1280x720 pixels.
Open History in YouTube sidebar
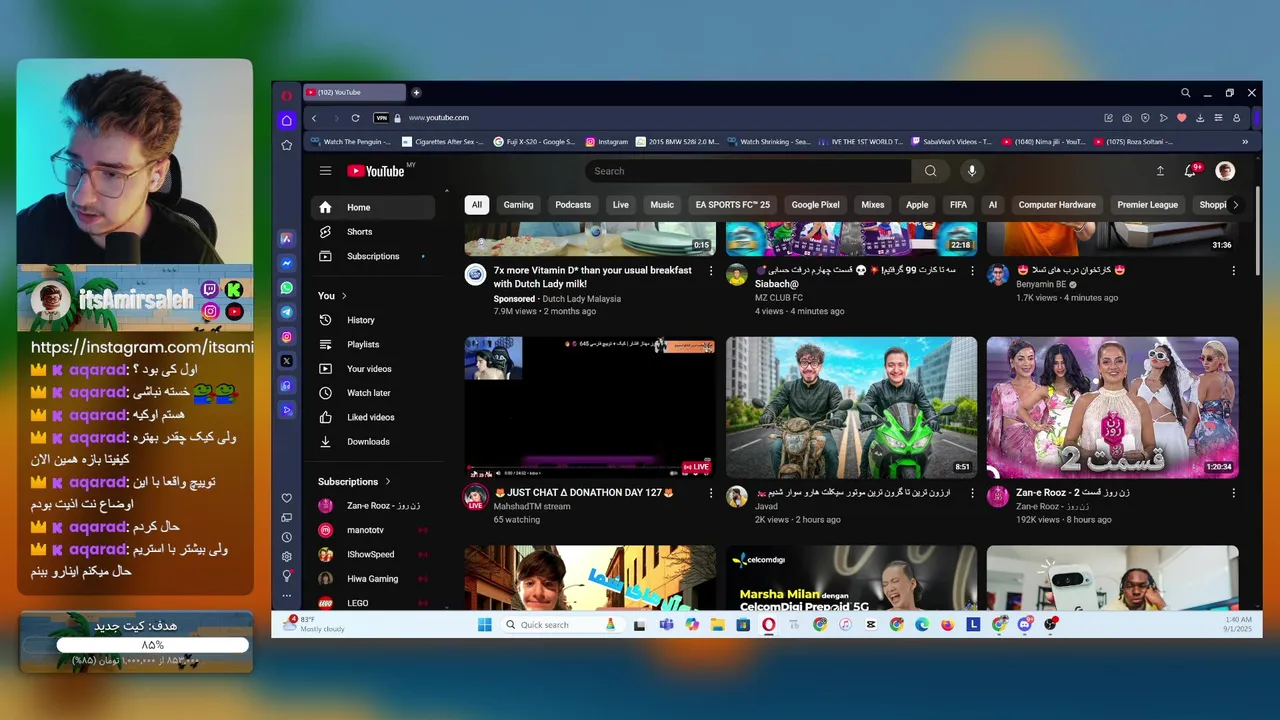point(373,320)
